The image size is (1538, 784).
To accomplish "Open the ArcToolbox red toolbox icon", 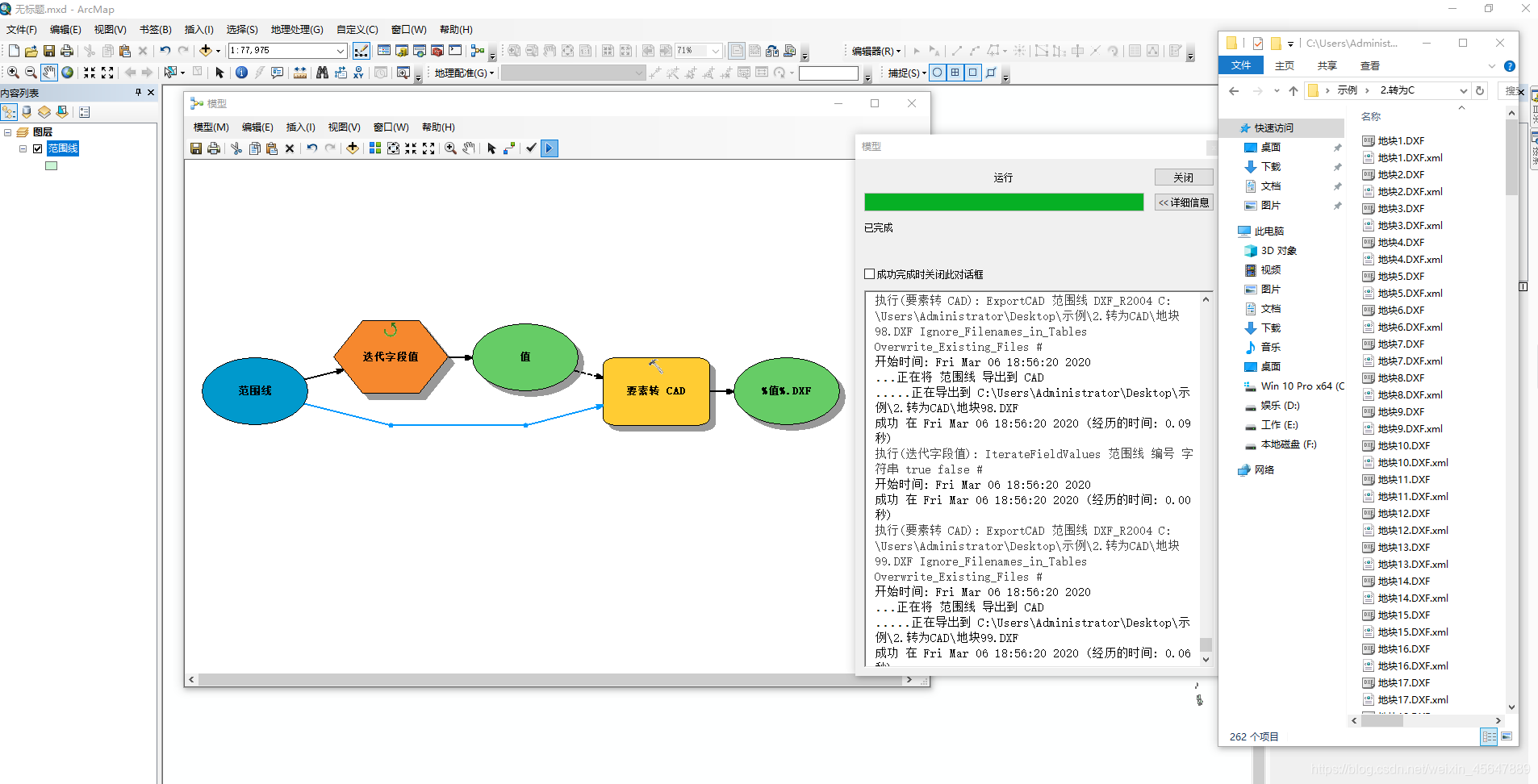I will (x=437, y=51).
